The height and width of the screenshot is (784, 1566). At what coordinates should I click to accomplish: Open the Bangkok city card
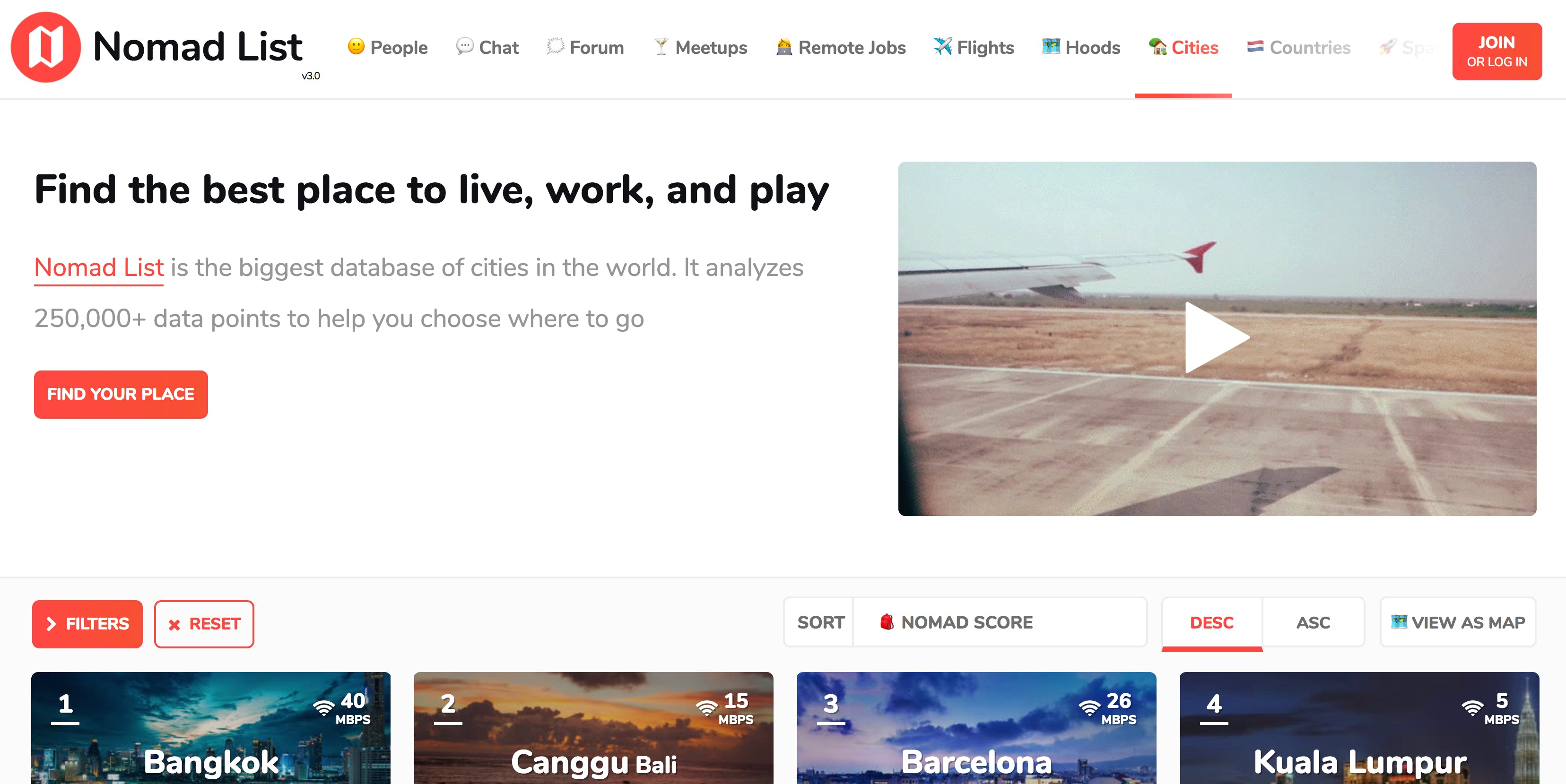coord(211,728)
